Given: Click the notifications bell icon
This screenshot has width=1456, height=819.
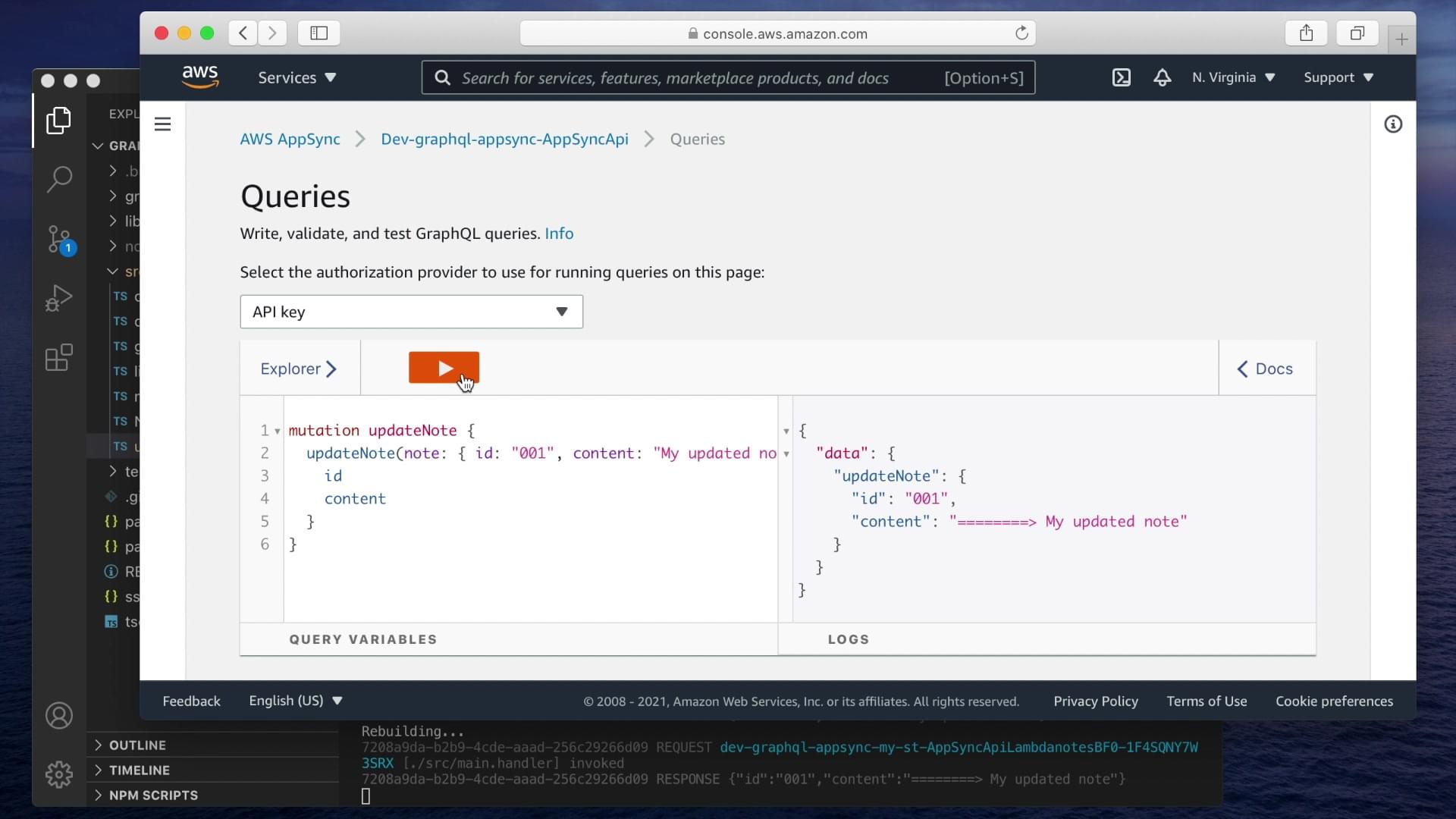Looking at the screenshot, I should (x=1162, y=78).
